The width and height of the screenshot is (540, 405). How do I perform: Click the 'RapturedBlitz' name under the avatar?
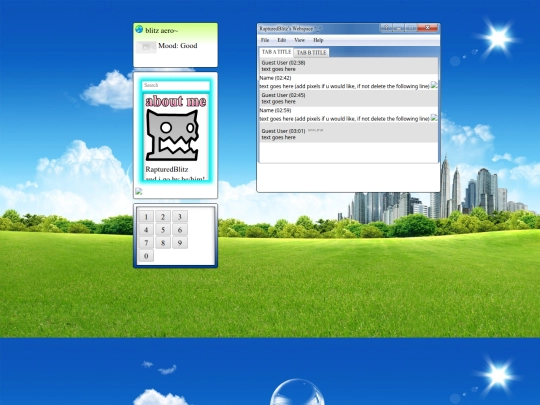point(167,169)
